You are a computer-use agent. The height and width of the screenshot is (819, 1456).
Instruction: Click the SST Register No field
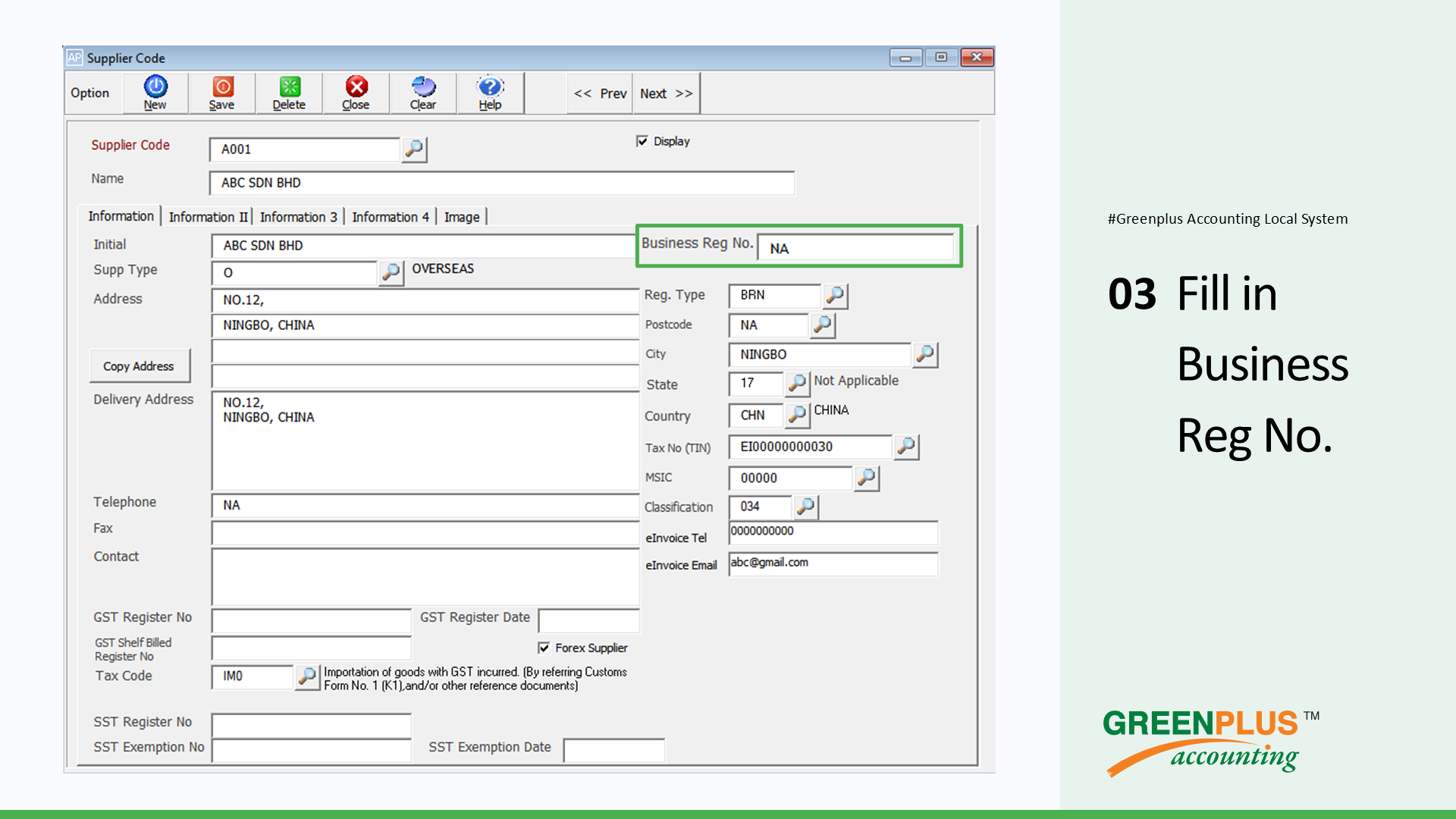point(312,724)
